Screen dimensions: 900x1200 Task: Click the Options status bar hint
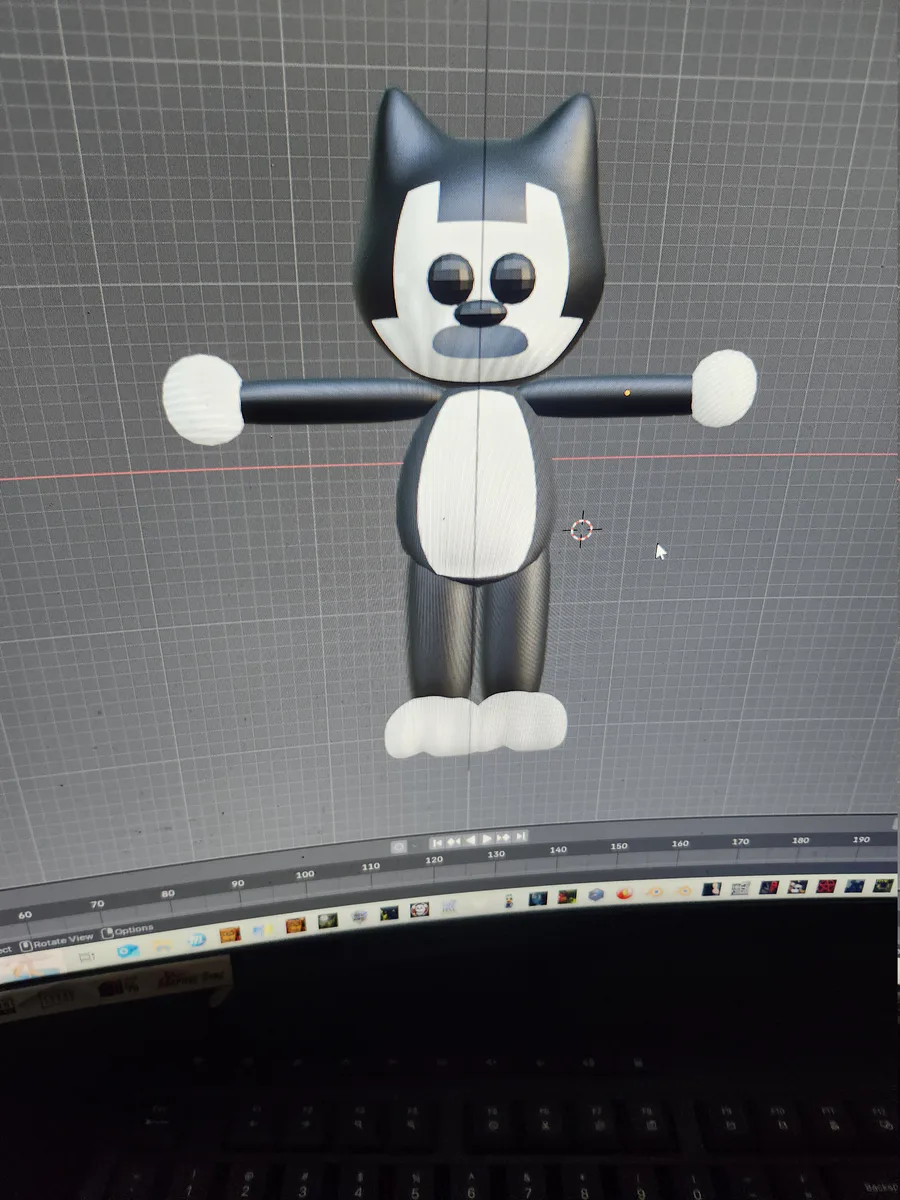coord(127,931)
